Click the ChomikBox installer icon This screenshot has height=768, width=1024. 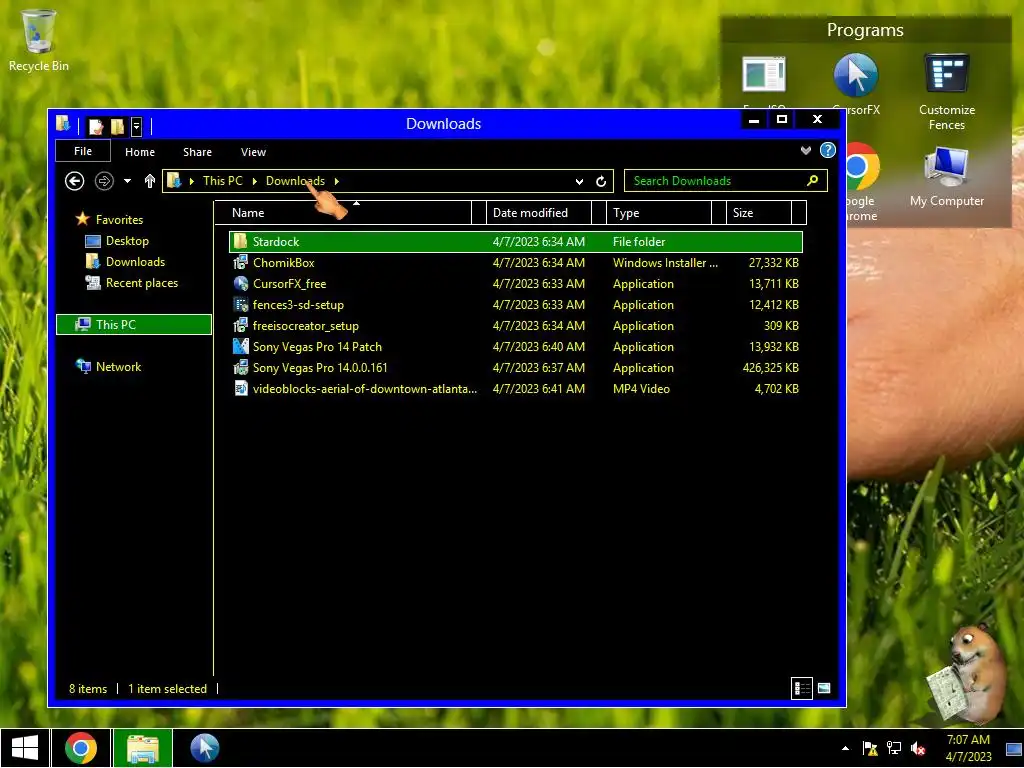240,262
